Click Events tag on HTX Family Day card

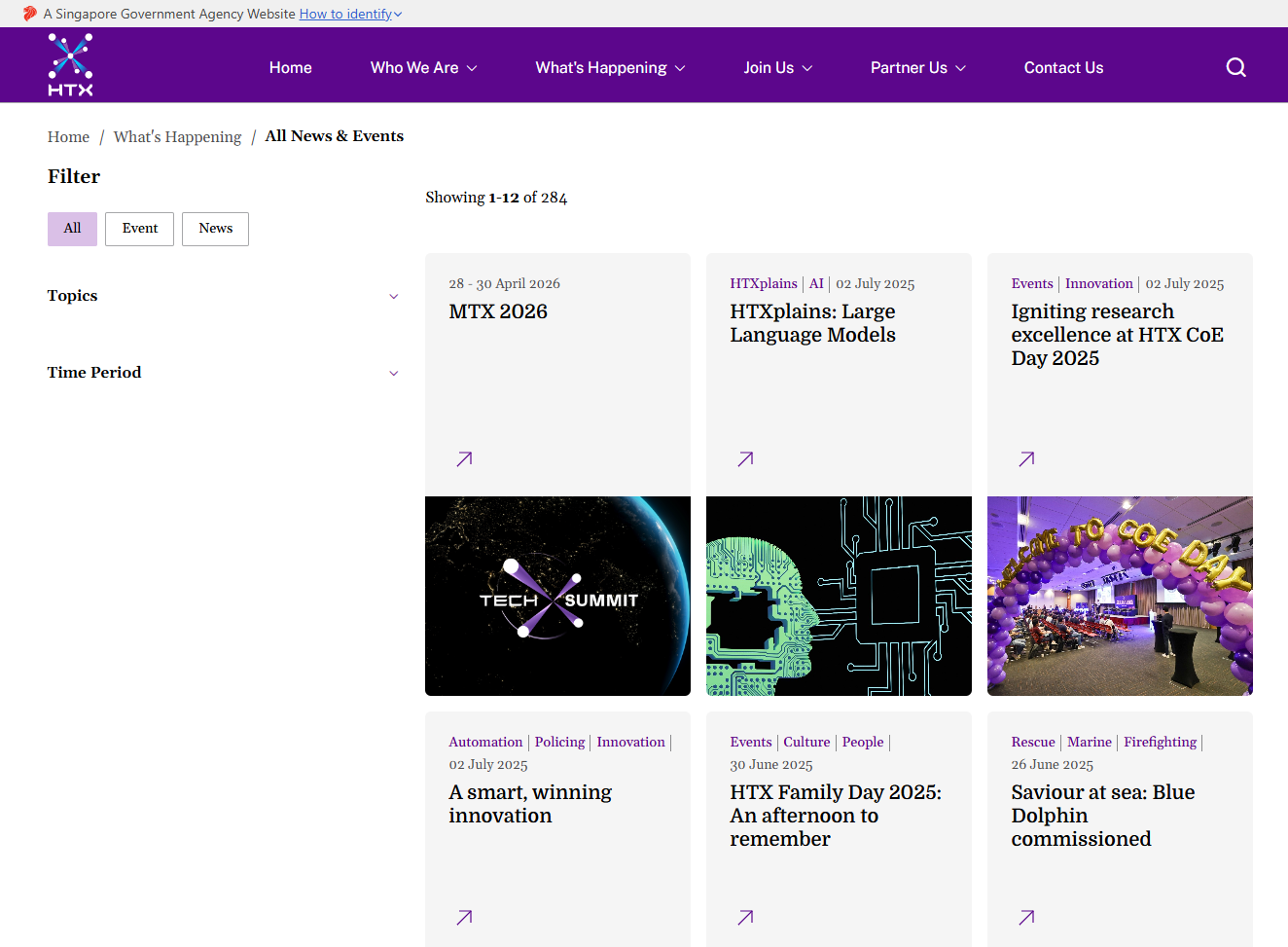[751, 742]
